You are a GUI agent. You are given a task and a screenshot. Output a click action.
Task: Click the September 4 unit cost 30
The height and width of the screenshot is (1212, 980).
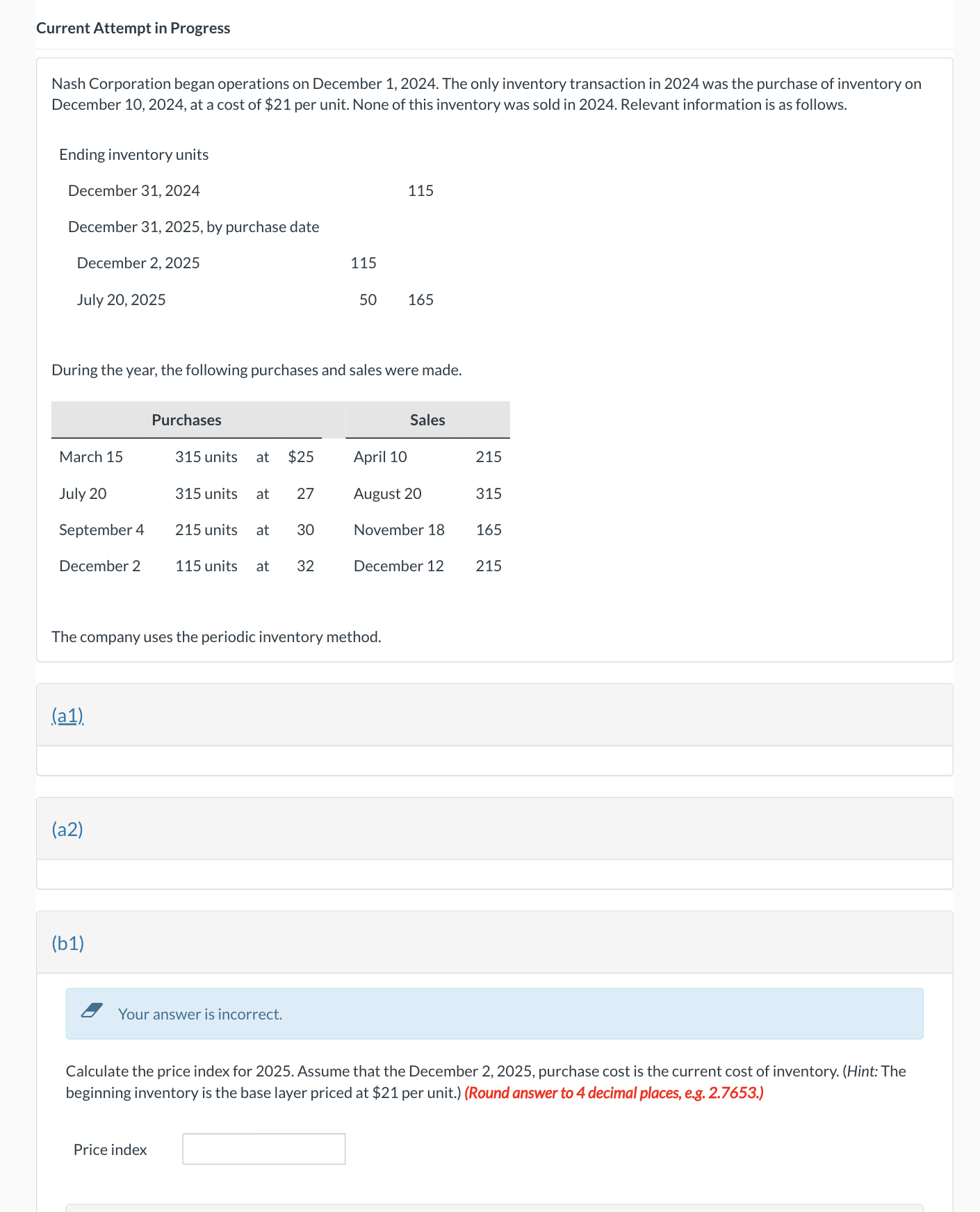click(305, 530)
